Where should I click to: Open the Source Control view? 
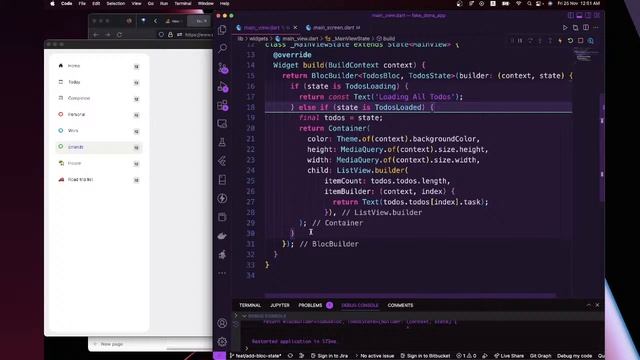[x=222, y=68]
